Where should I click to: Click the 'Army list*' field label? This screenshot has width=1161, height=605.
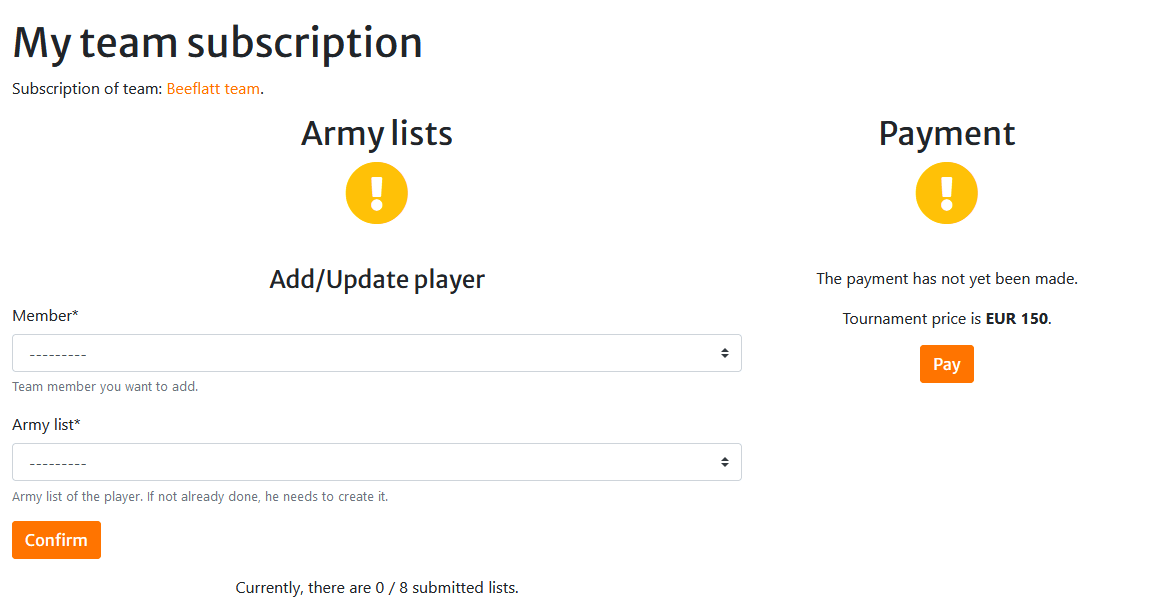pos(46,425)
